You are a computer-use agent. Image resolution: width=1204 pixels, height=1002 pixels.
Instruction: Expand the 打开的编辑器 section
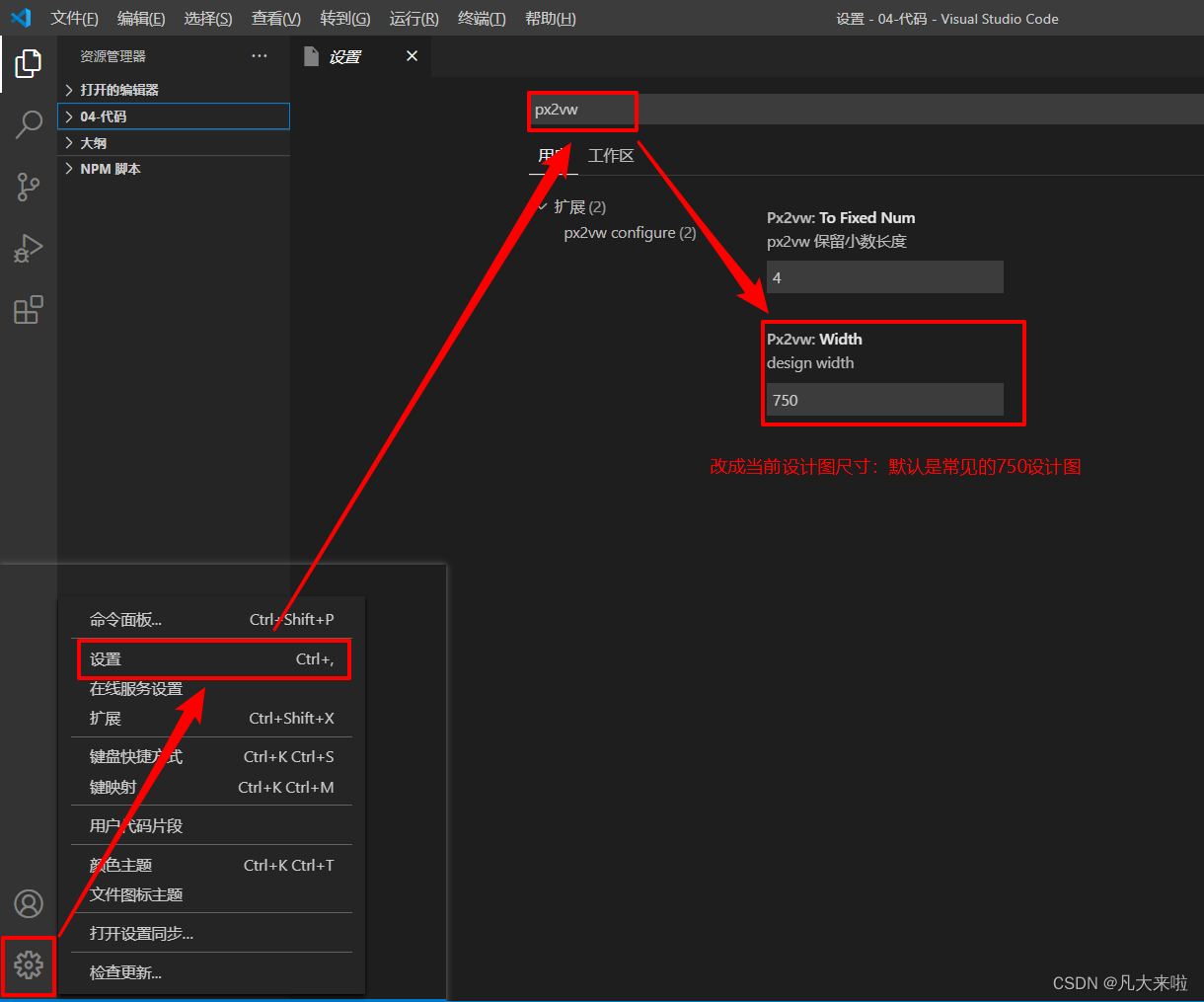coord(174,90)
